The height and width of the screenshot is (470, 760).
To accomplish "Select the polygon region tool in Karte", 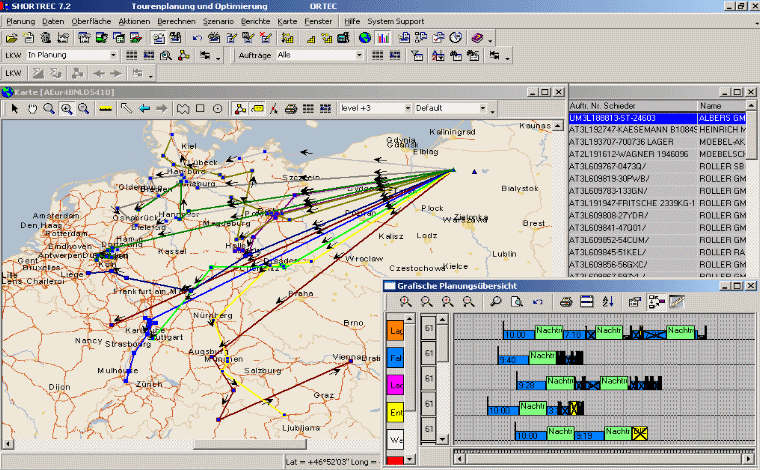I will tap(182, 109).
